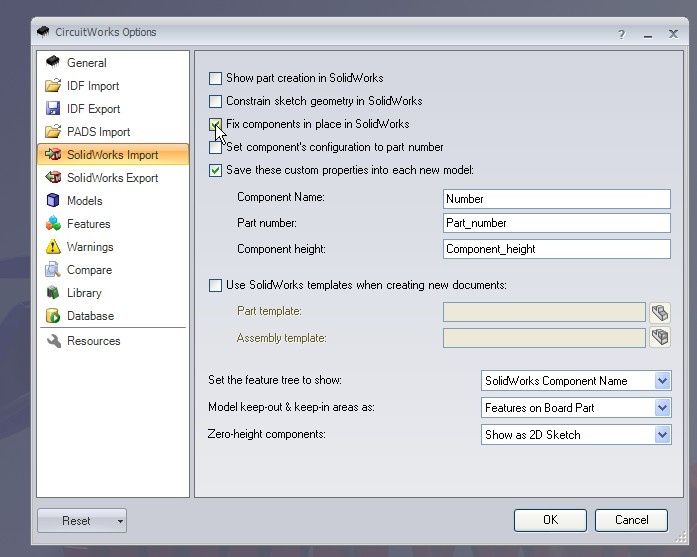Screen dimensions: 697x557
Task: Open the feature tree display dropdown
Action: (662, 381)
